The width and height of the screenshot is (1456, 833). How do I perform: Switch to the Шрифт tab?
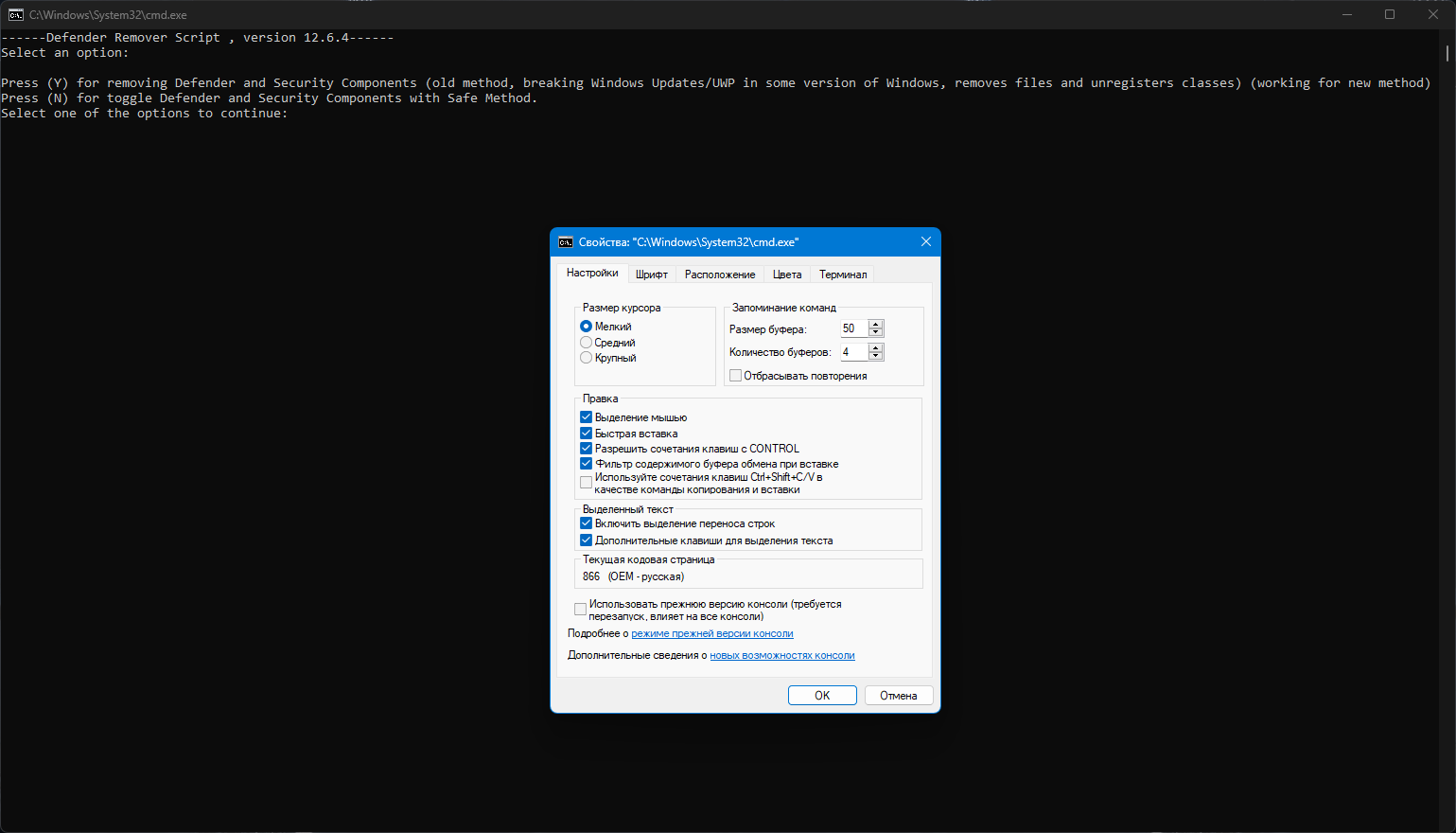(x=652, y=275)
